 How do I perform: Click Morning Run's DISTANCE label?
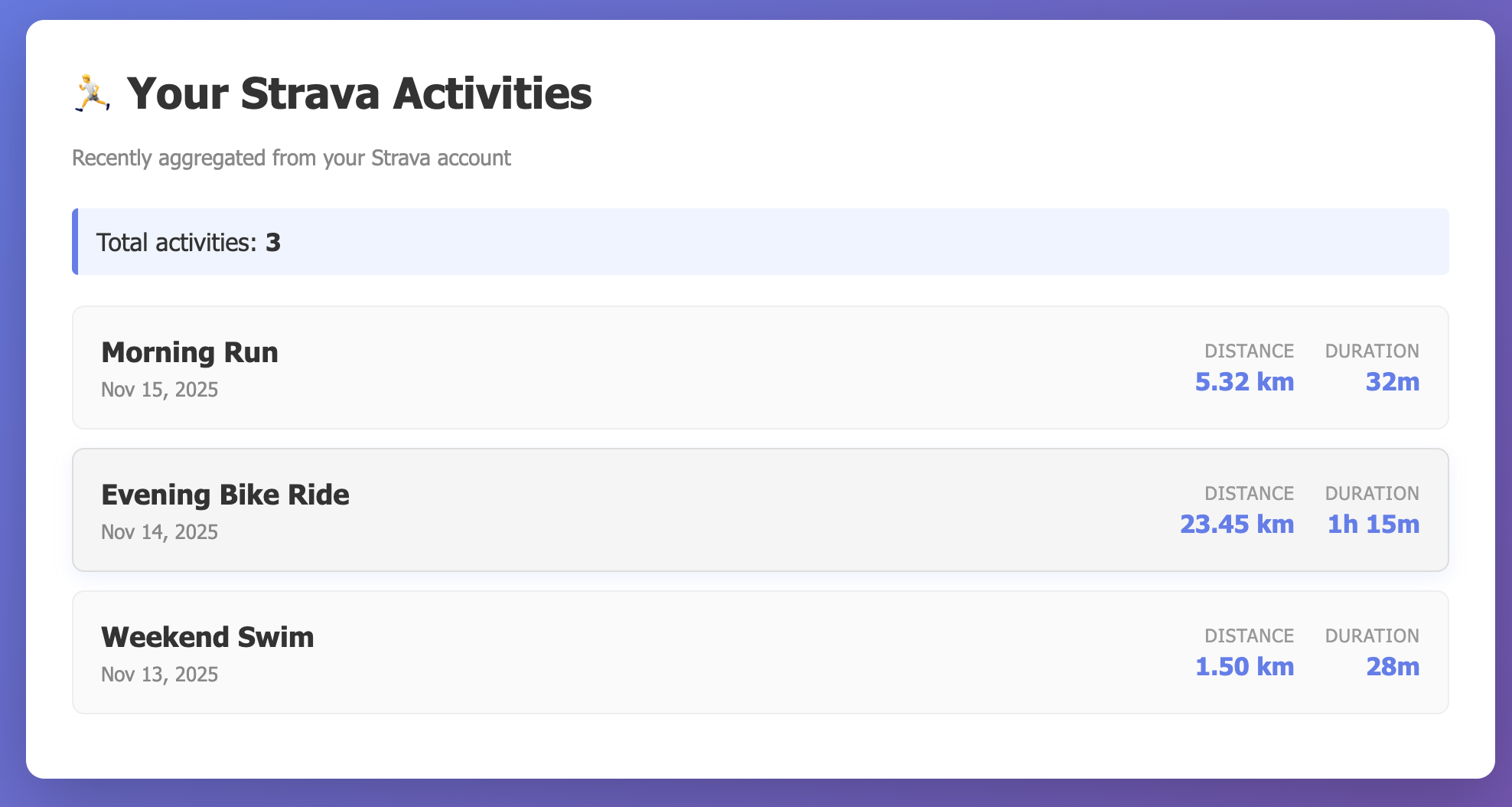point(1249,351)
